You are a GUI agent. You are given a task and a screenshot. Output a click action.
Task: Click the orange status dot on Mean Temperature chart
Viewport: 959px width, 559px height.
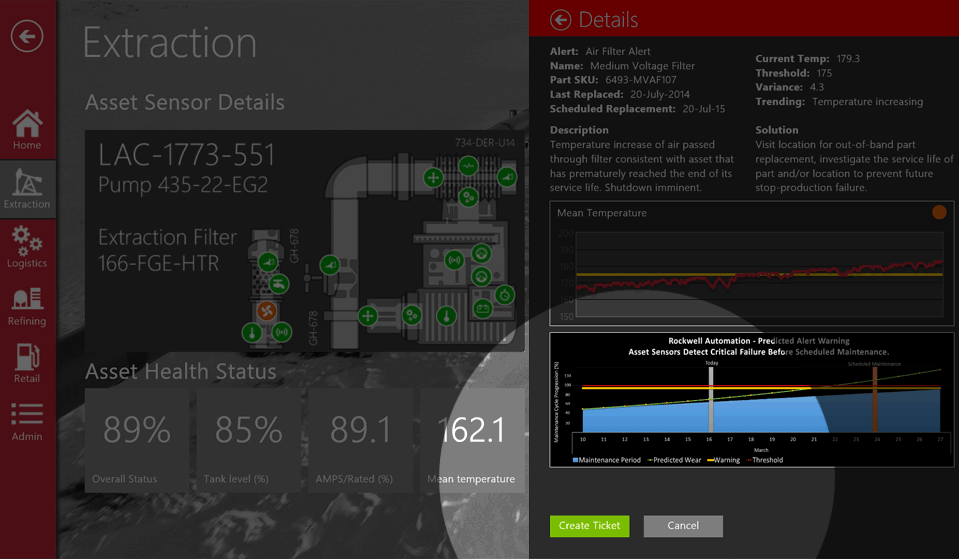pyautogui.click(x=938, y=212)
